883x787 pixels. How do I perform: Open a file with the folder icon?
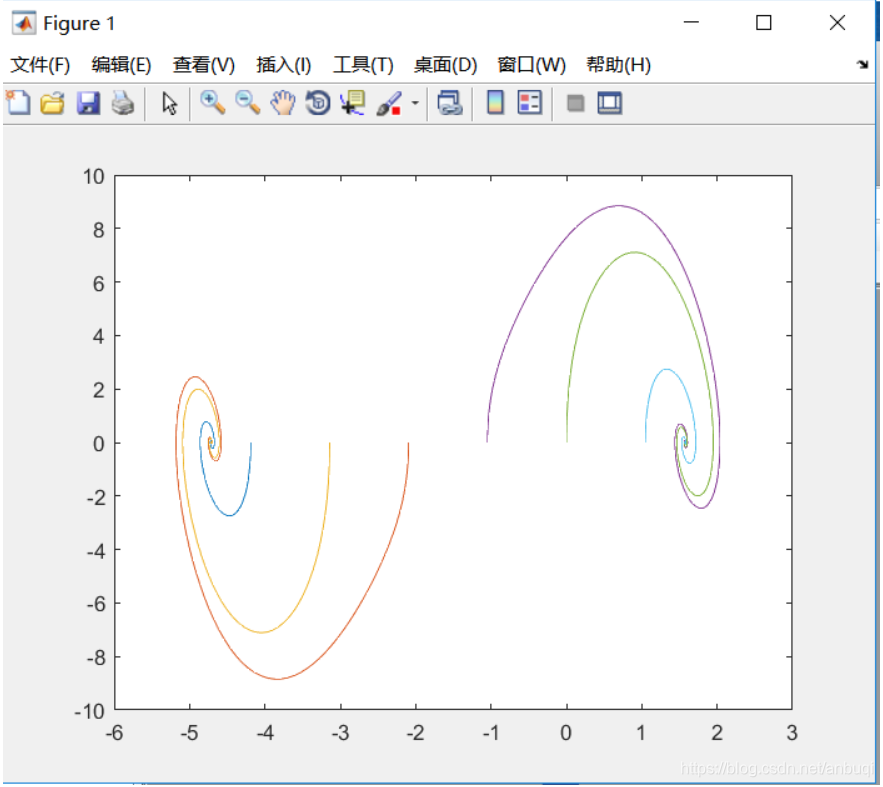(52, 104)
